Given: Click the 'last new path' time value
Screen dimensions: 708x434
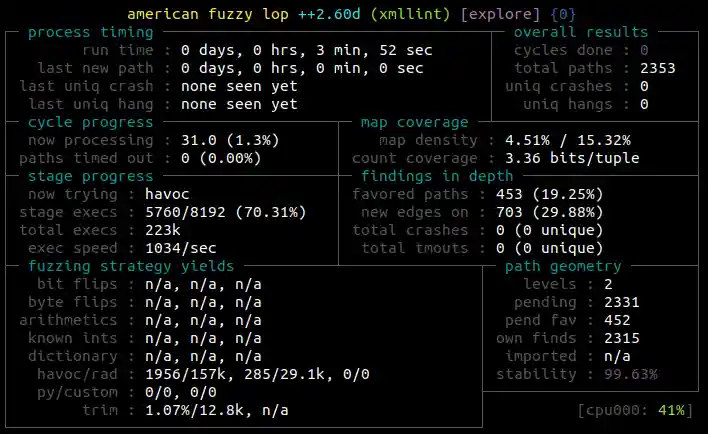Looking at the screenshot, I should pos(302,68).
